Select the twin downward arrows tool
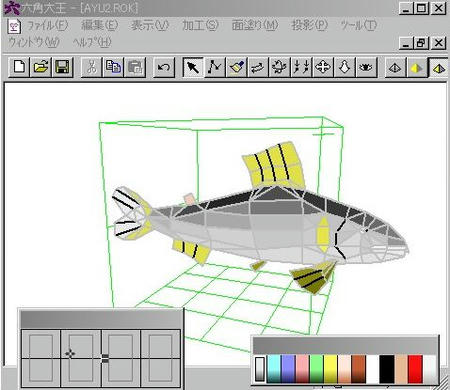The image size is (450, 390). (301, 67)
